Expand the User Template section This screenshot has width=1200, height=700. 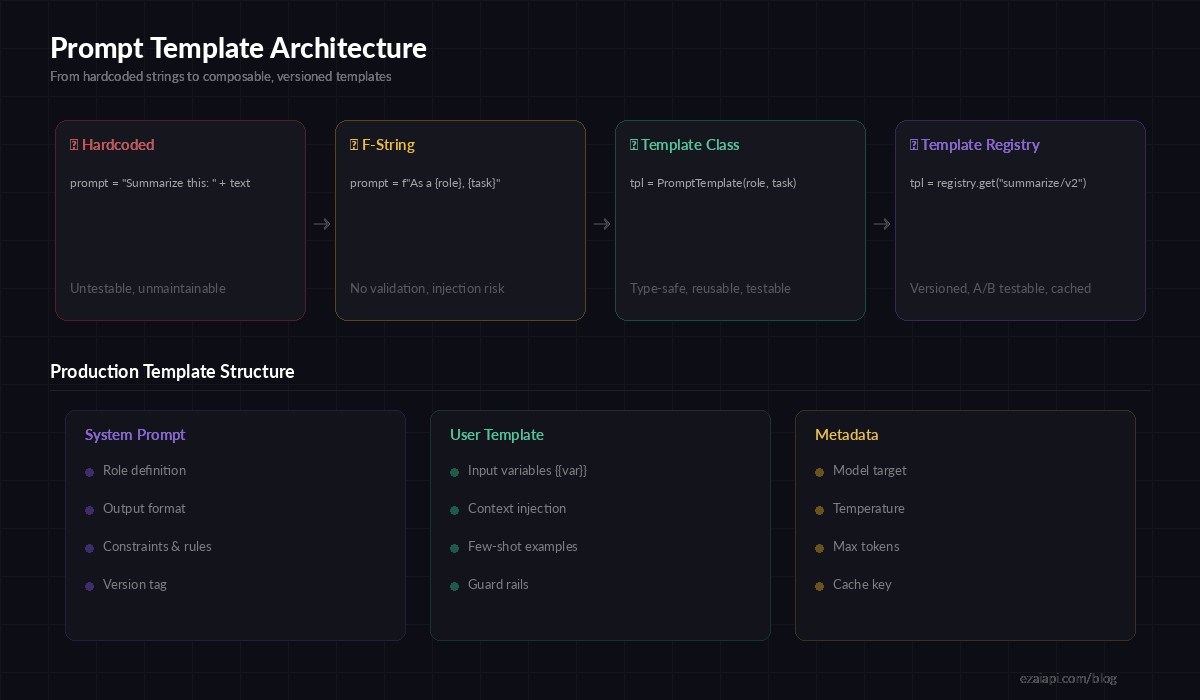[497, 435]
